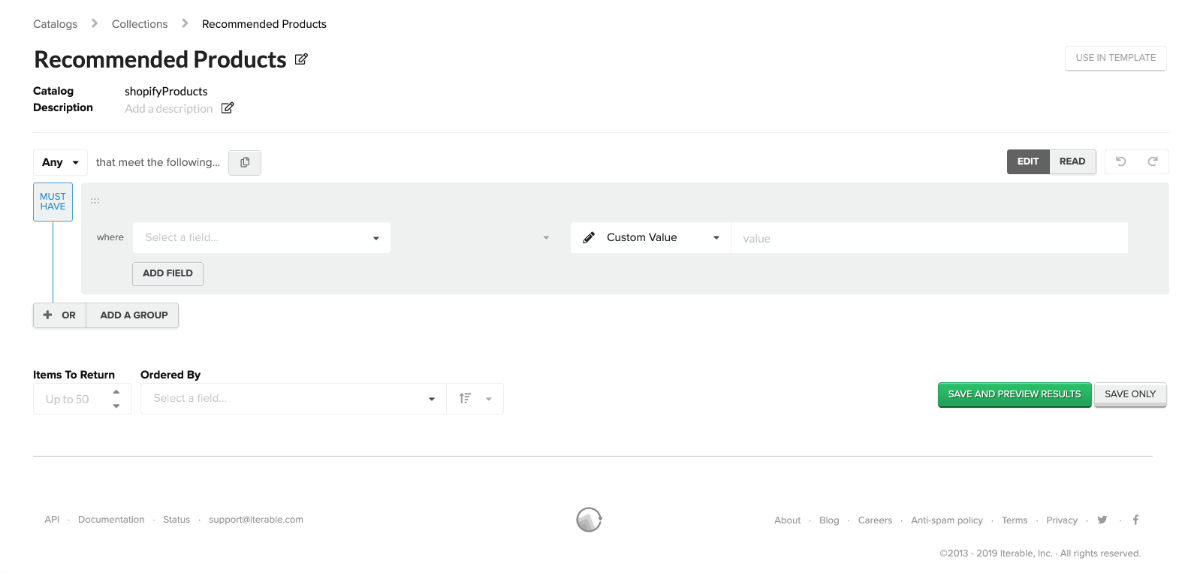The image size is (1200, 574).
Task: Expand the Custom Value type dropdown
Action: [x=651, y=238]
